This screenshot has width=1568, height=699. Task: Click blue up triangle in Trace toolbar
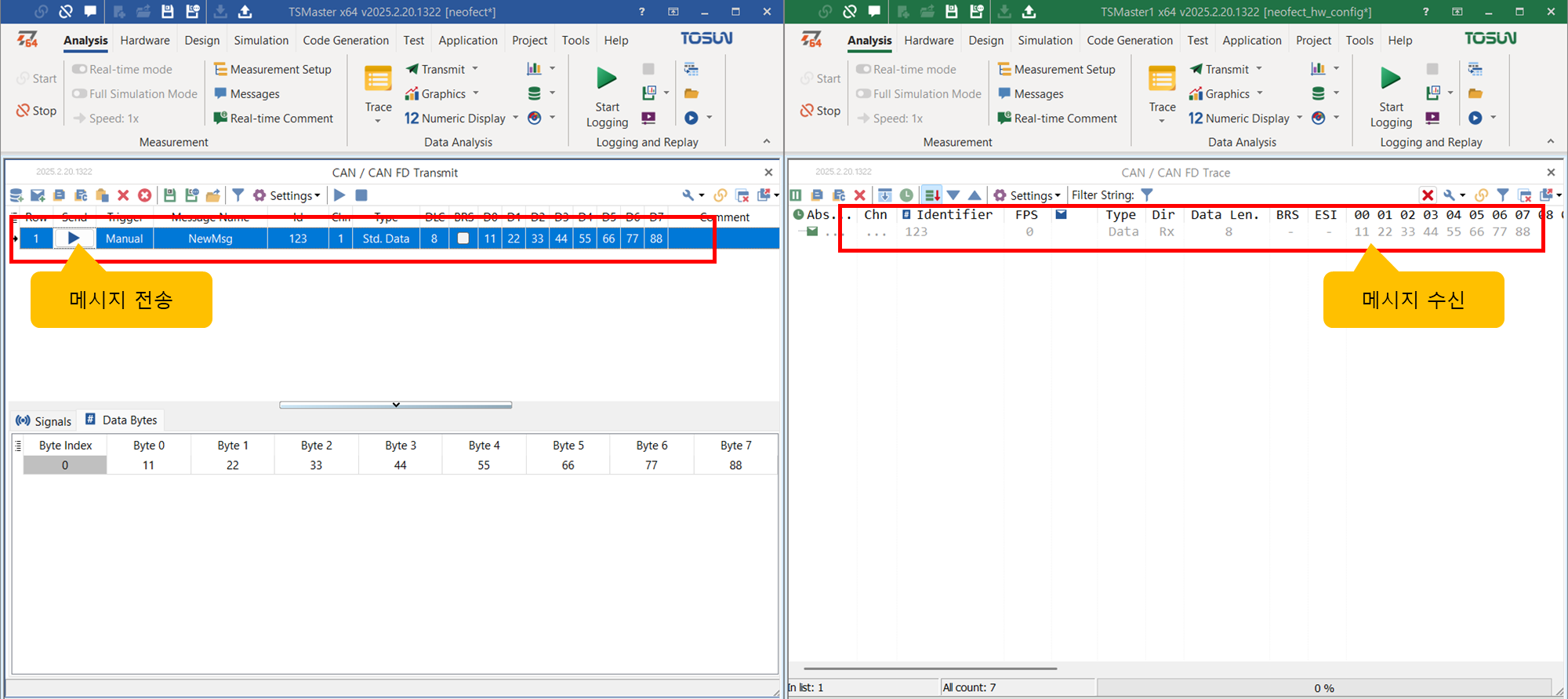975,195
